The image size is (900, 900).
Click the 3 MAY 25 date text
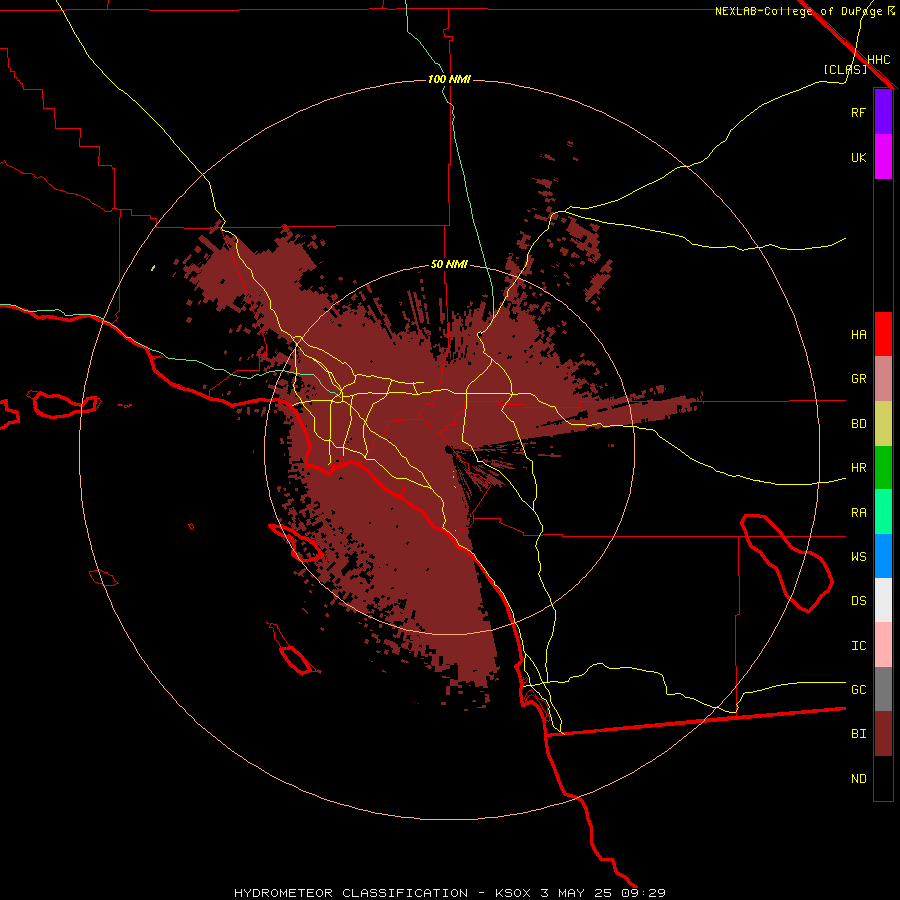pyautogui.click(x=577, y=893)
